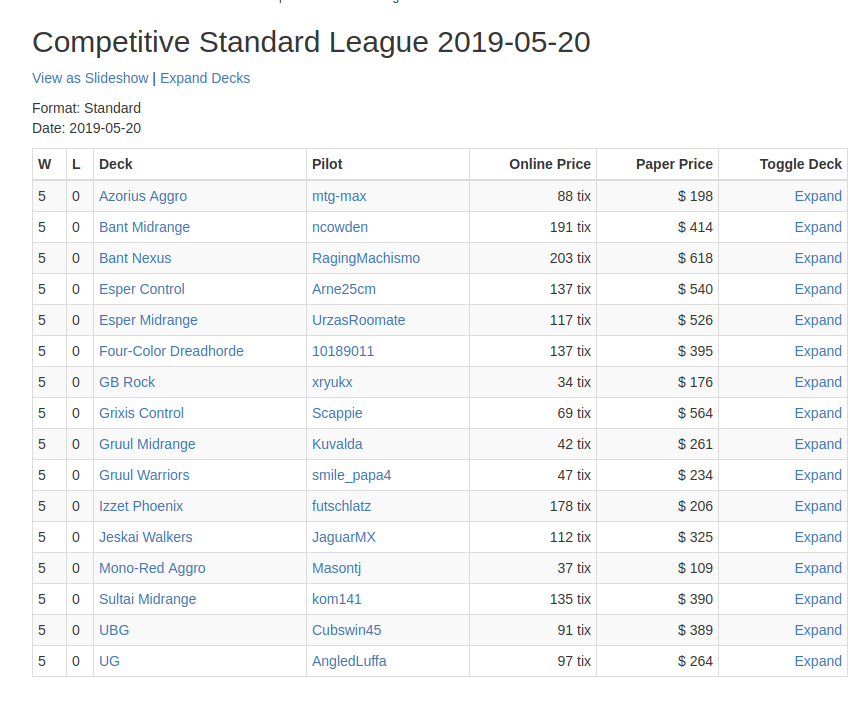This screenshot has height=701, width=862.
Task: Select the Jeskai Walkers deck link
Action: pos(145,537)
